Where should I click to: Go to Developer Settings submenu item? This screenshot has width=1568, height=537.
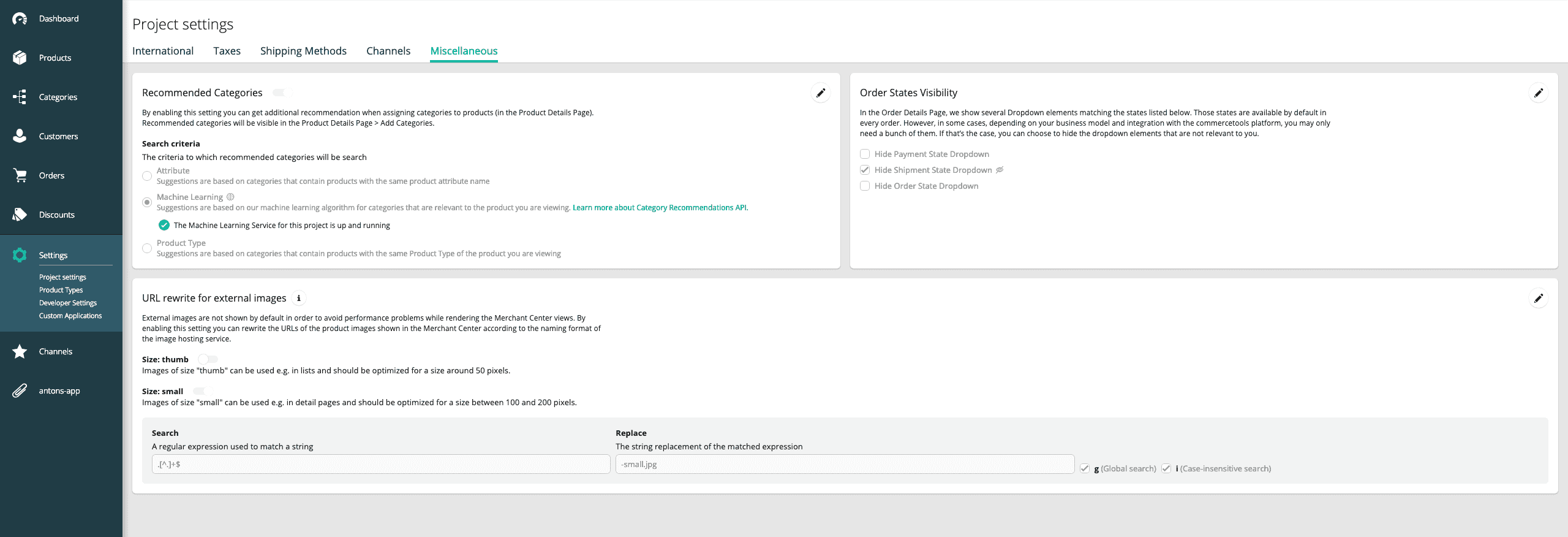tap(68, 303)
